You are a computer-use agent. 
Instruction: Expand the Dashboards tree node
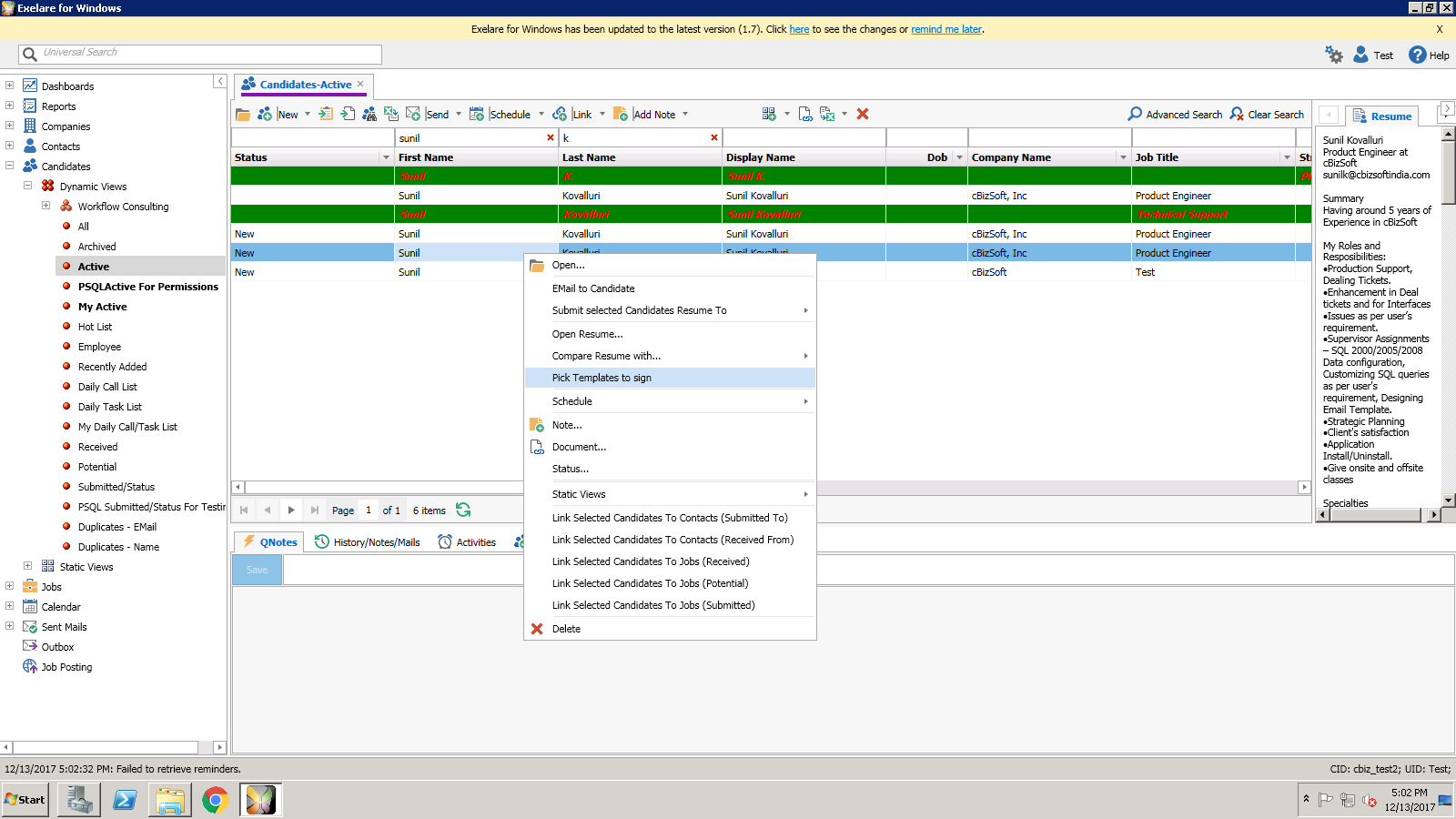[x=9, y=86]
